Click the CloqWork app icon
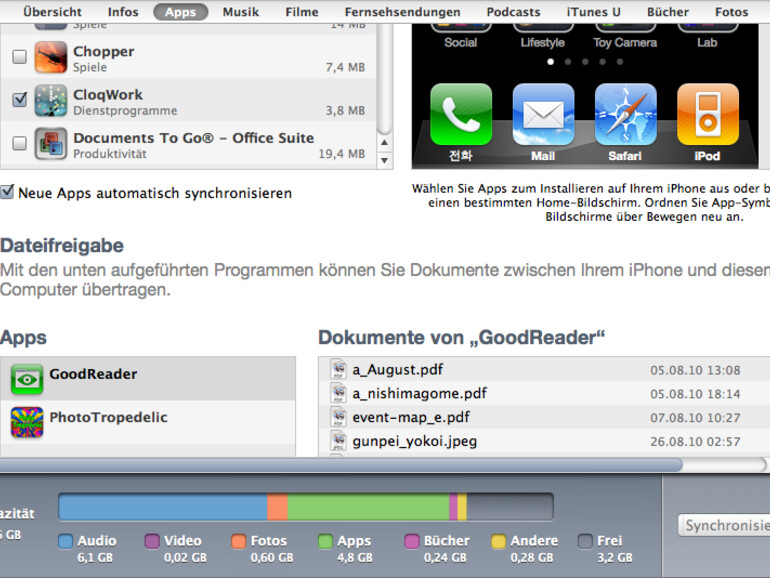 51,101
